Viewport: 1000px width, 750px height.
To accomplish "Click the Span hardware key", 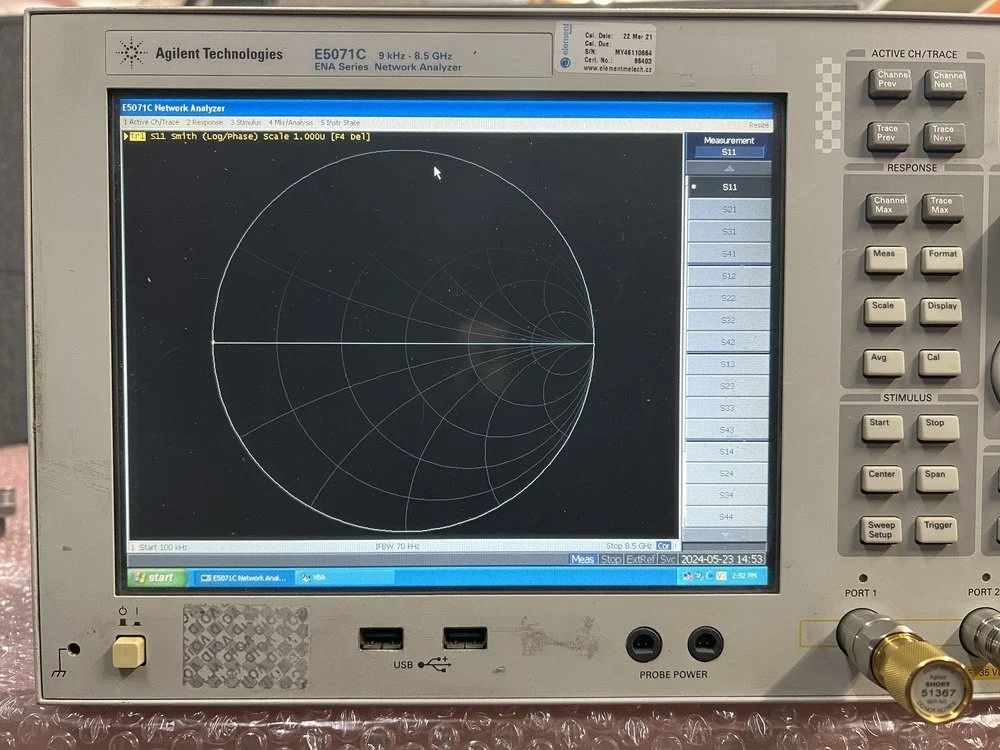I will click(x=937, y=479).
